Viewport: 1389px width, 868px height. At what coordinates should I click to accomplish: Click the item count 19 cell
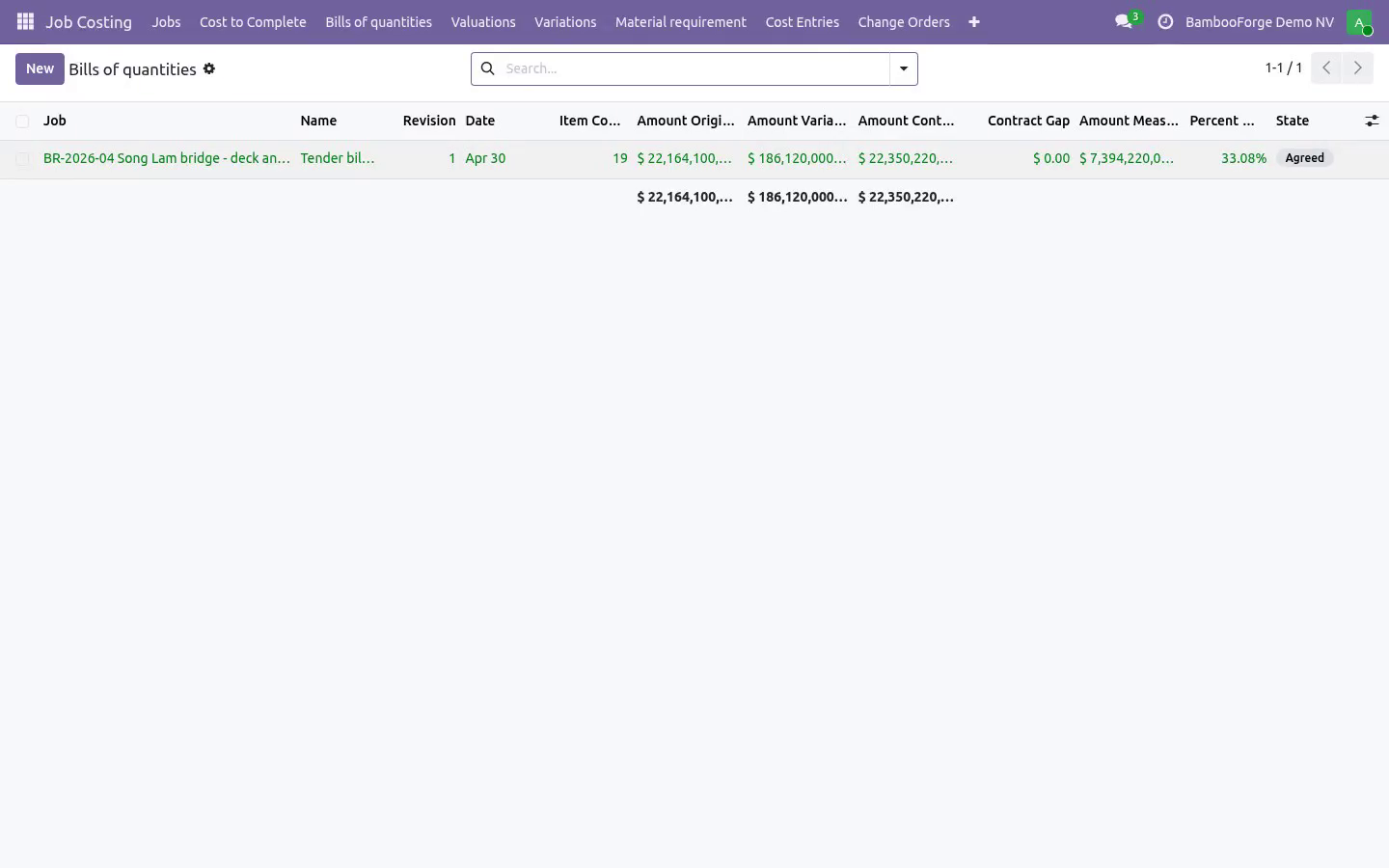(x=620, y=158)
